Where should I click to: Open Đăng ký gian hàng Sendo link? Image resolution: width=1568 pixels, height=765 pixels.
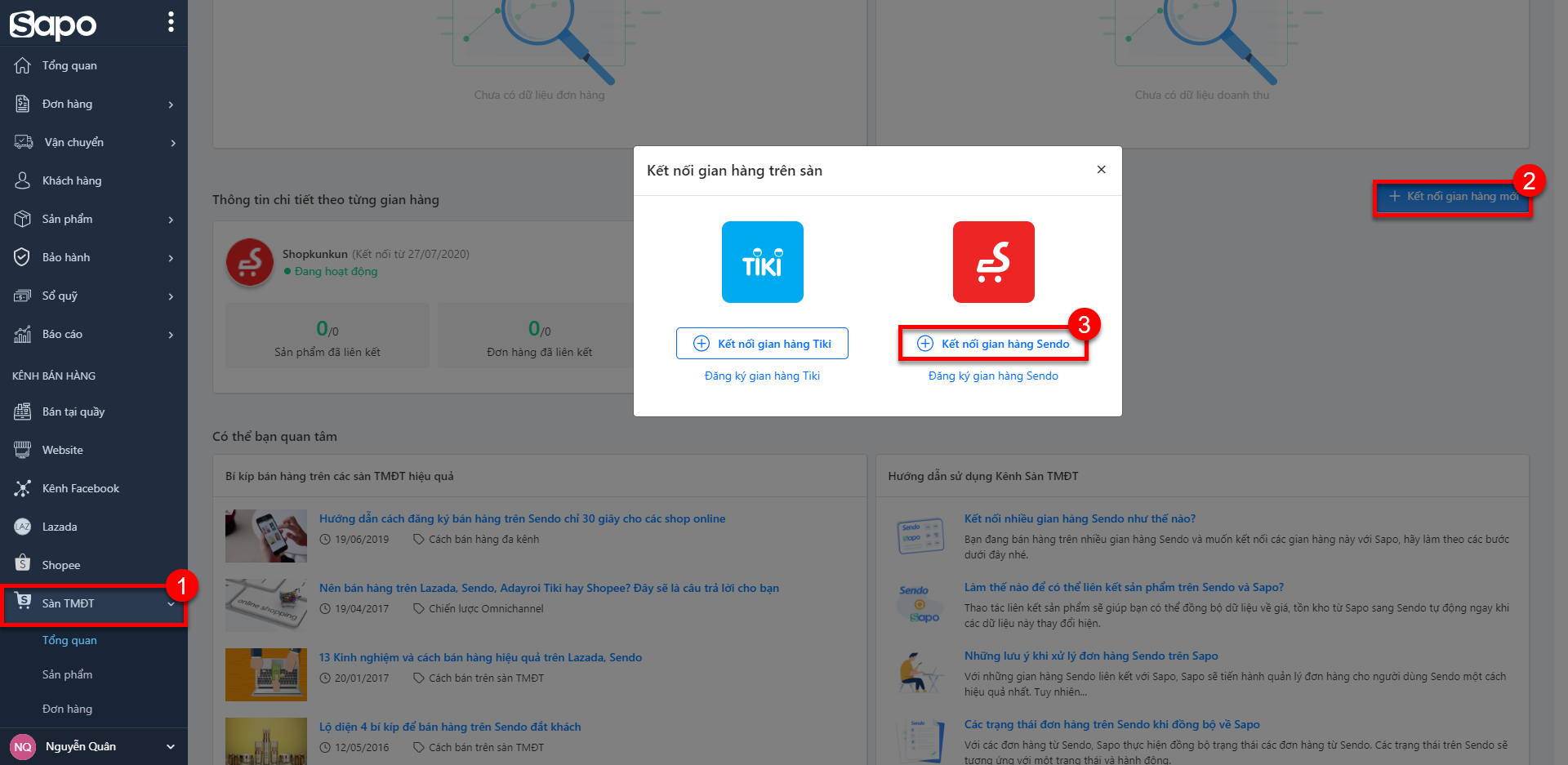pyautogui.click(x=993, y=376)
